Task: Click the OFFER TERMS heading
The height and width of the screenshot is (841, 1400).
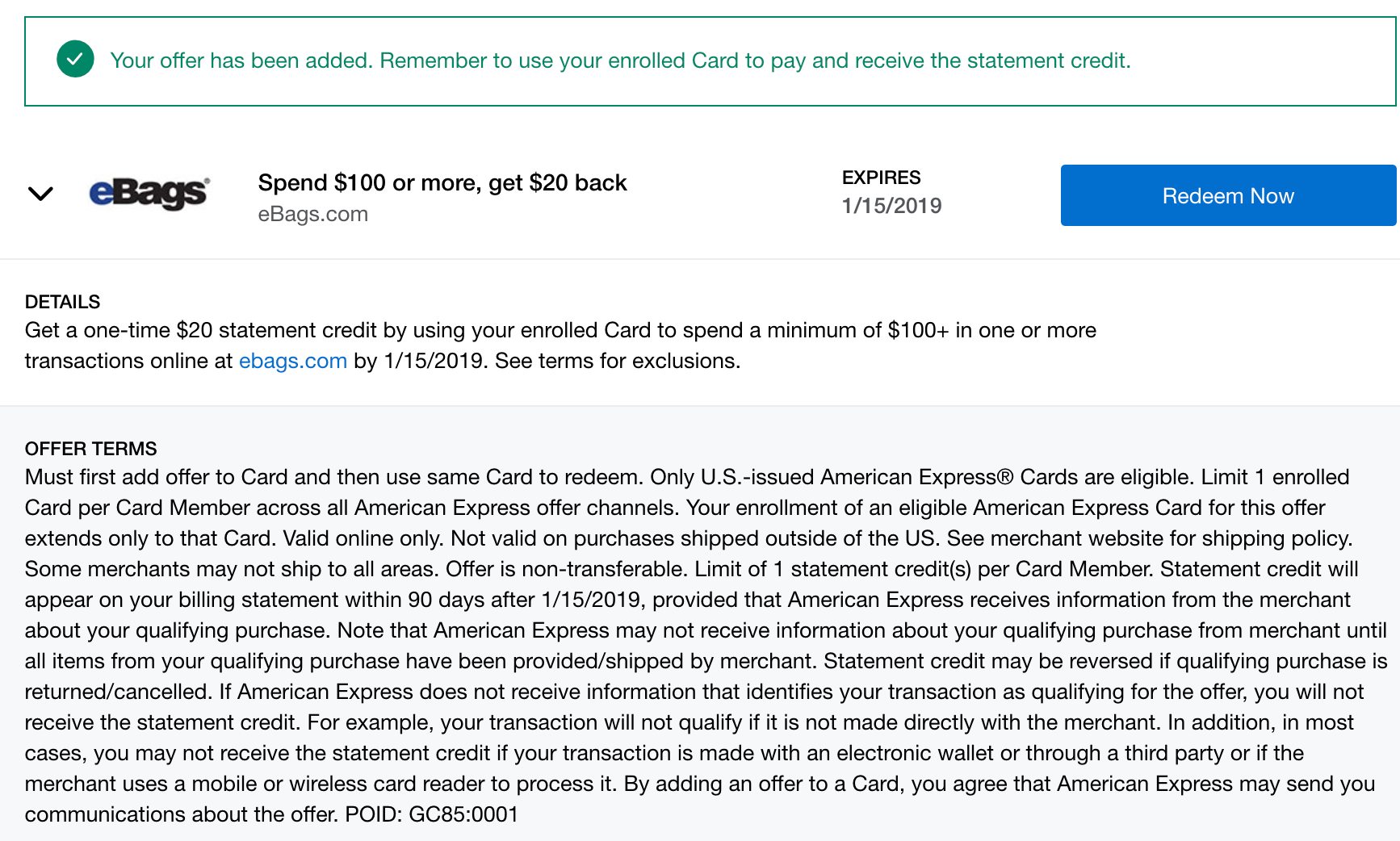Action: click(90, 449)
